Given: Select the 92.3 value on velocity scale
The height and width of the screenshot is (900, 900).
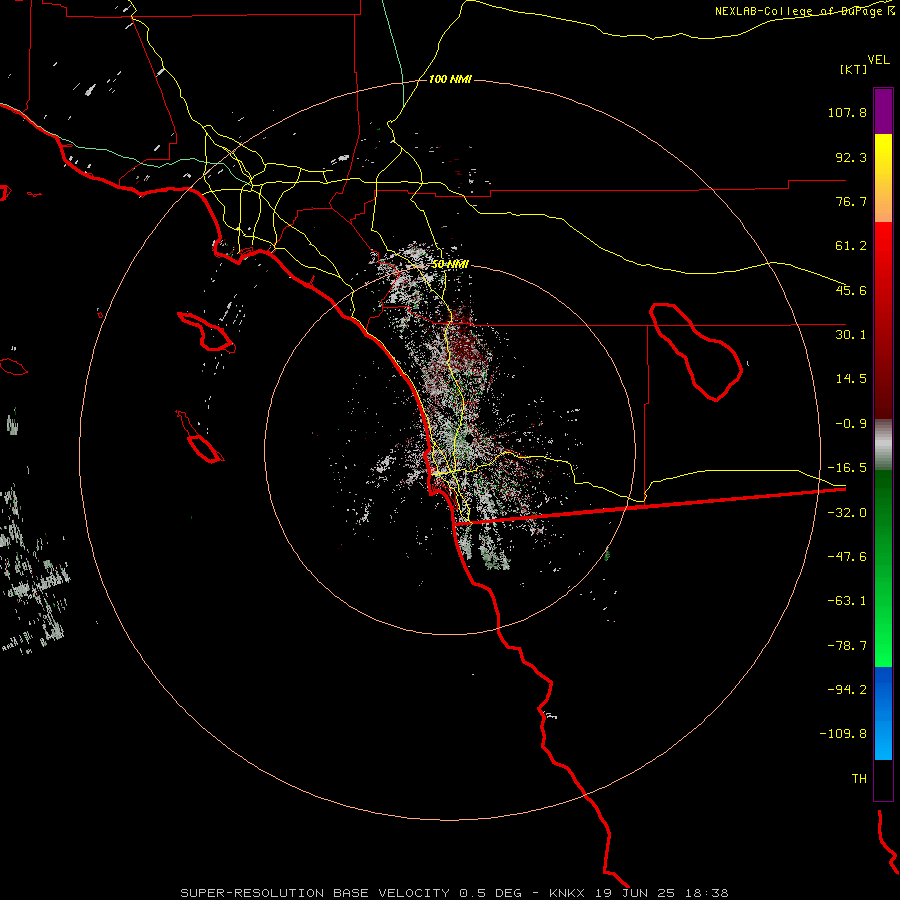Looking at the screenshot, I should click(x=851, y=157).
